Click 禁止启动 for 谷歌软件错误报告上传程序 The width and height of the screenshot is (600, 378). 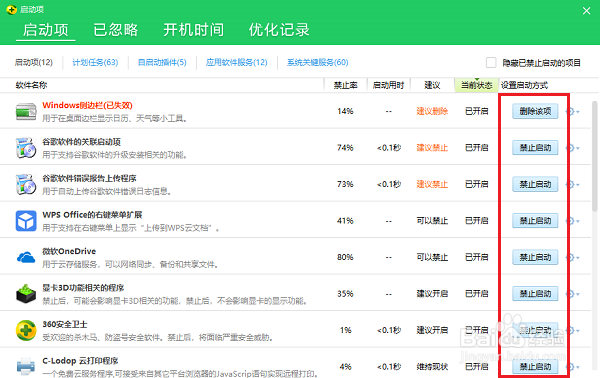pos(535,184)
